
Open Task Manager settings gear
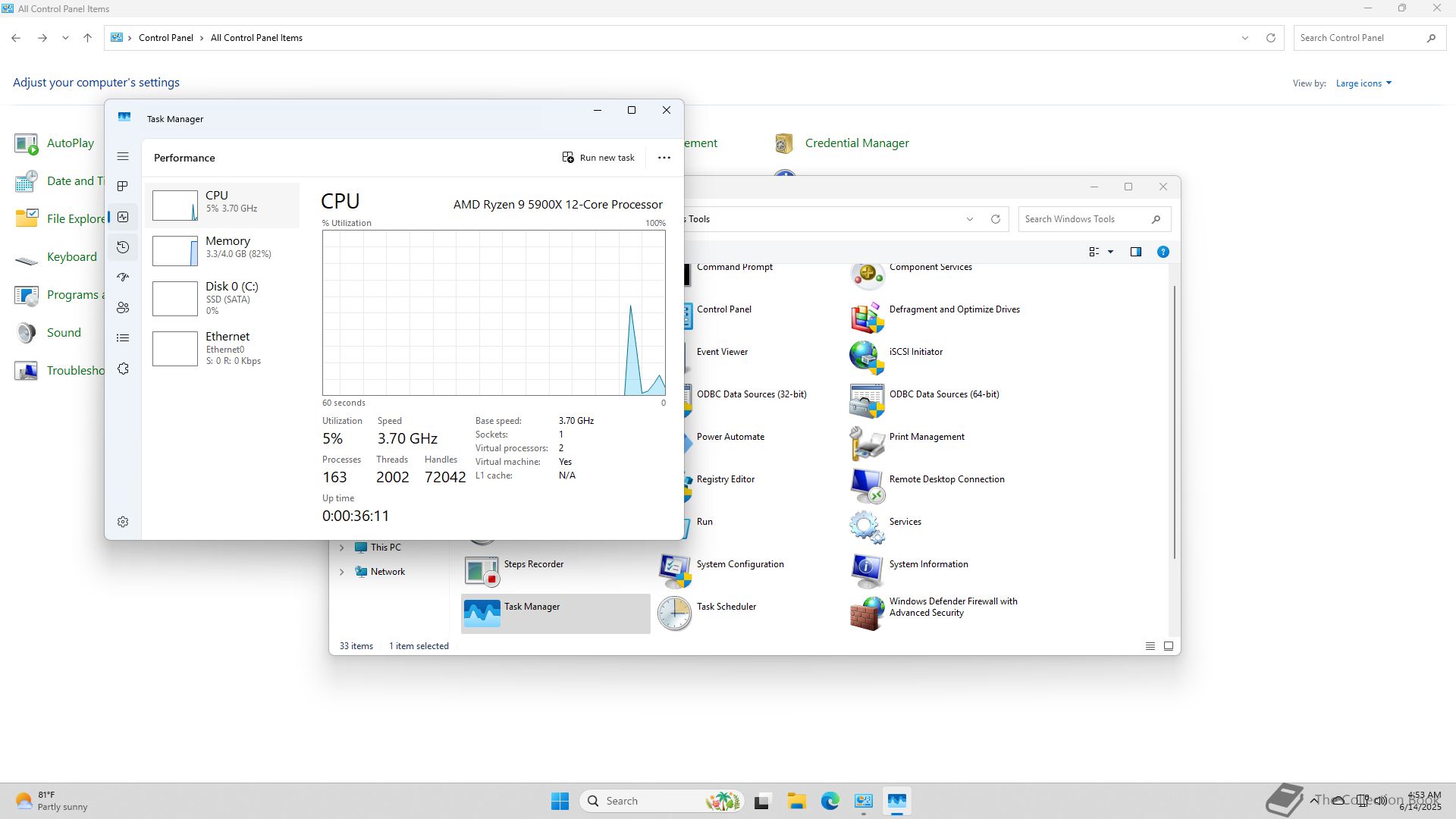point(123,522)
